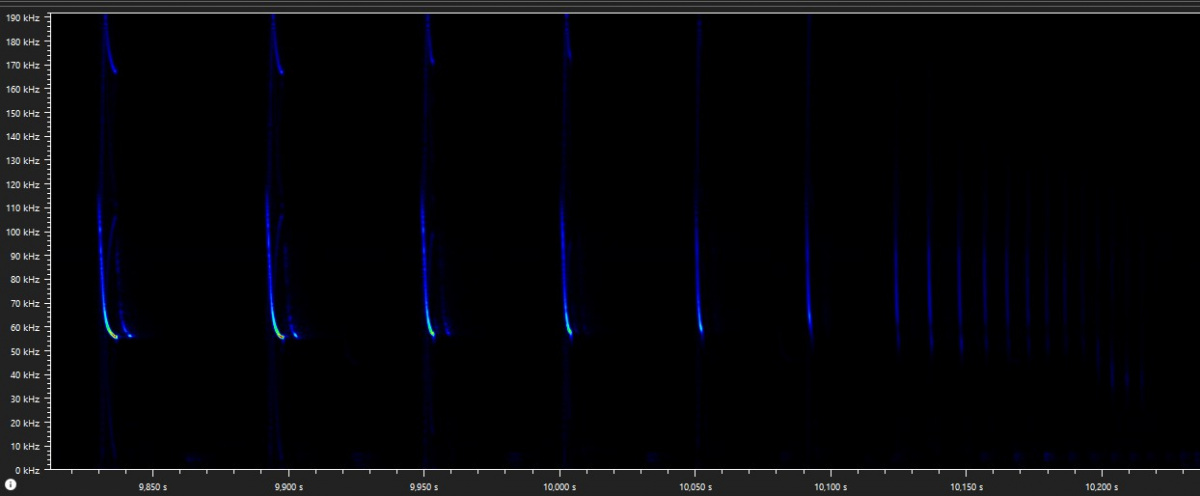This screenshot has width=1200, height=496.
Task: Select the 9,950 s time axis label
Action: (424, 487)
